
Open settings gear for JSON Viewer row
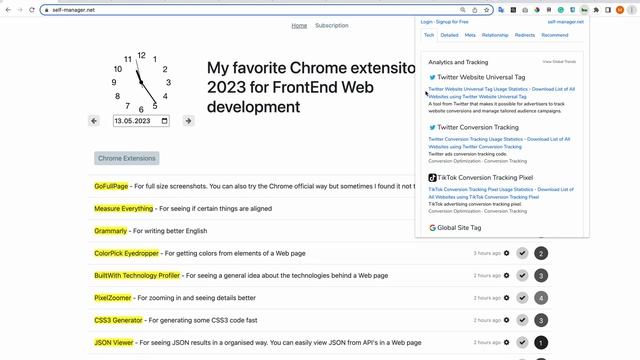[x=507, y=342]
